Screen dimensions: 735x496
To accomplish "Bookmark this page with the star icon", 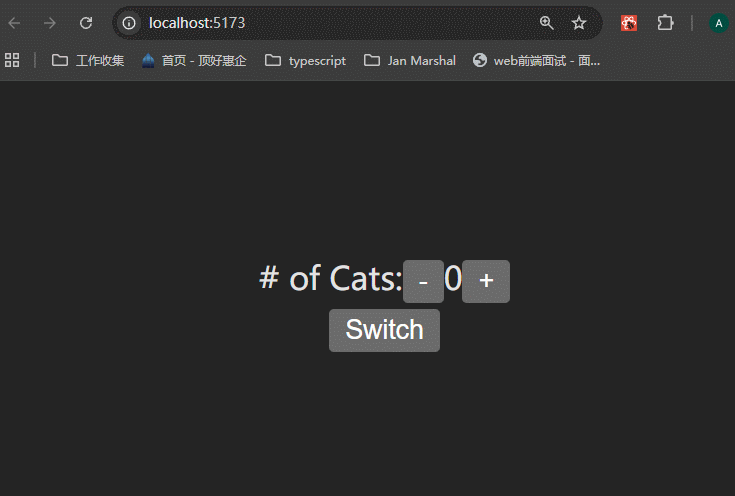I will click(x=579, y=23).
